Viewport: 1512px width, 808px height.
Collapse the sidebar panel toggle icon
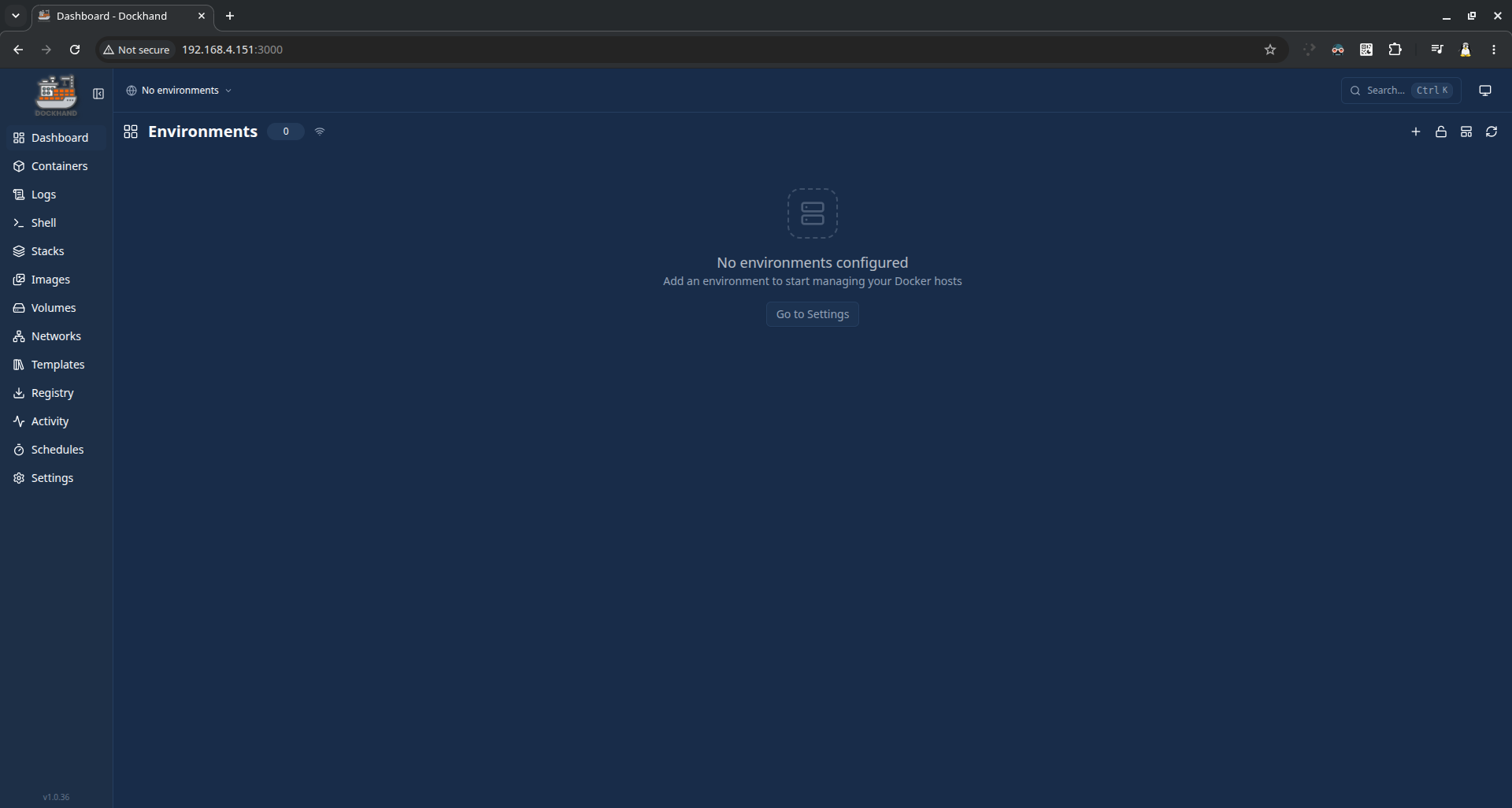[98, 94]
